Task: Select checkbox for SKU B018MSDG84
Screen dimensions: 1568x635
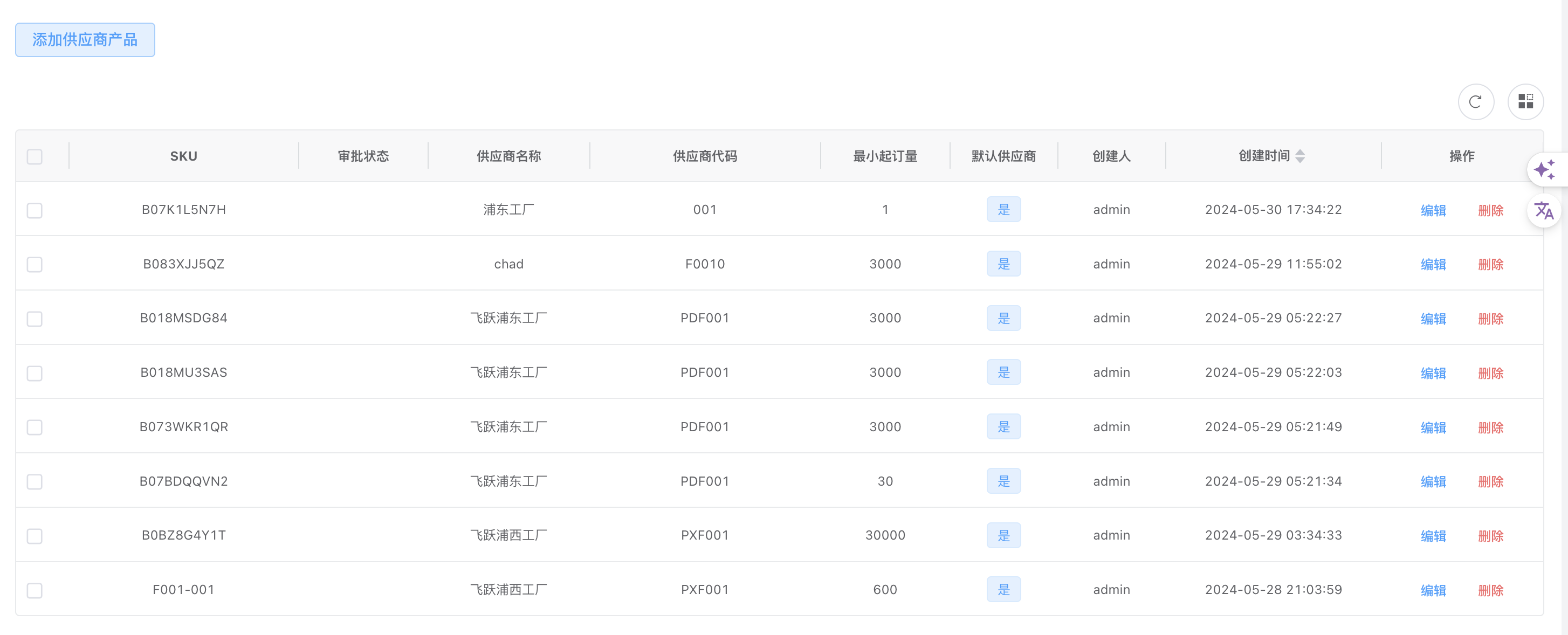Action: coord(35,319)
